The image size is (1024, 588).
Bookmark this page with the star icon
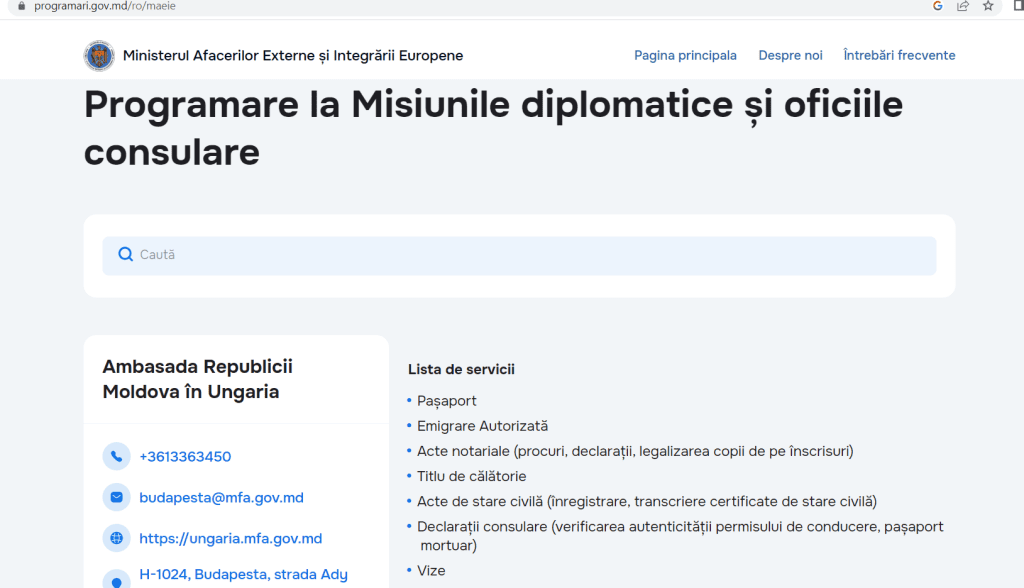click(x=988, y=6)
